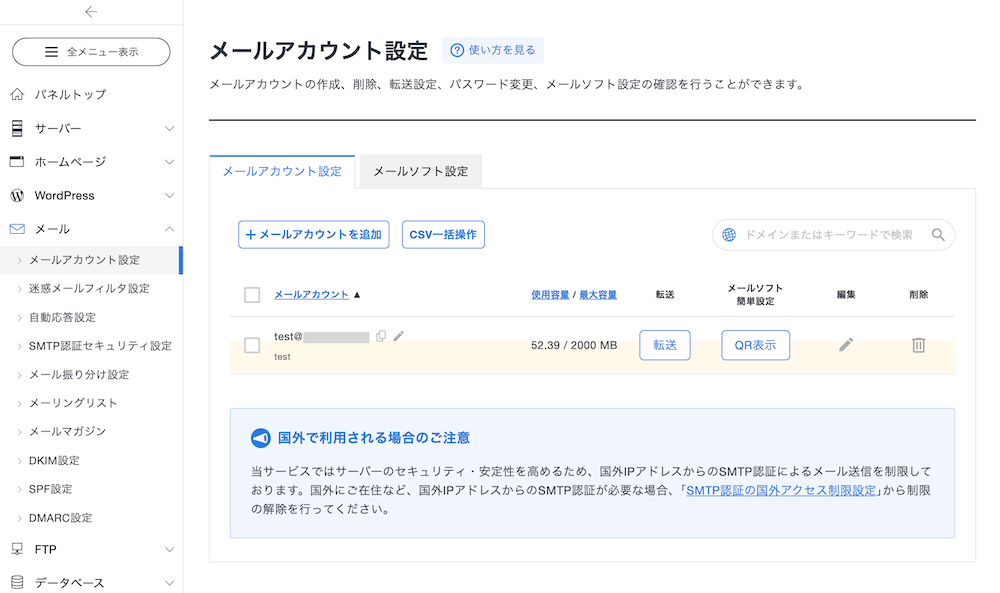Click the 使い方を見る help button
This screenshot has width=1000, height=593.
click(x=493, y=50)
